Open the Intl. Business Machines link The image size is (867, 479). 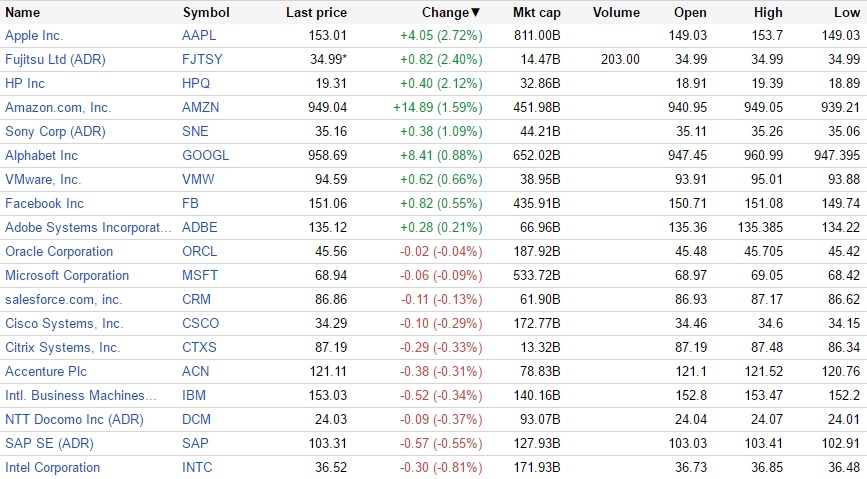pyautogui.click(x=81, y=395)
